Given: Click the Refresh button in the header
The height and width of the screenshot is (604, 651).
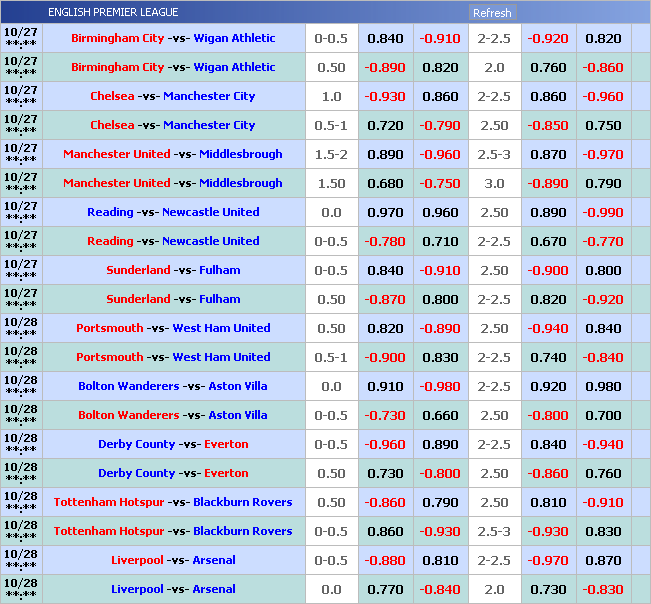Looking at the screenshot, I should click(x=492, y=13).
